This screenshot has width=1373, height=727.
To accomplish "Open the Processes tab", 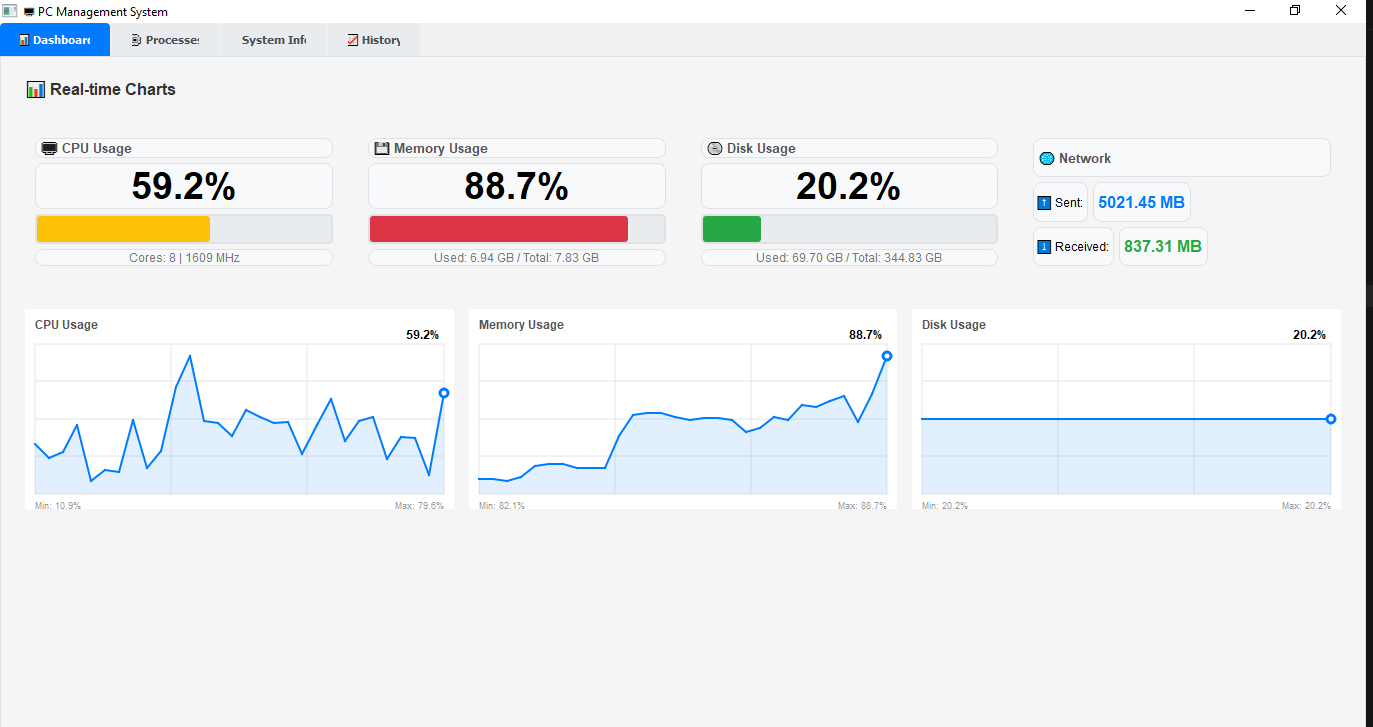I will coord(165,40).
